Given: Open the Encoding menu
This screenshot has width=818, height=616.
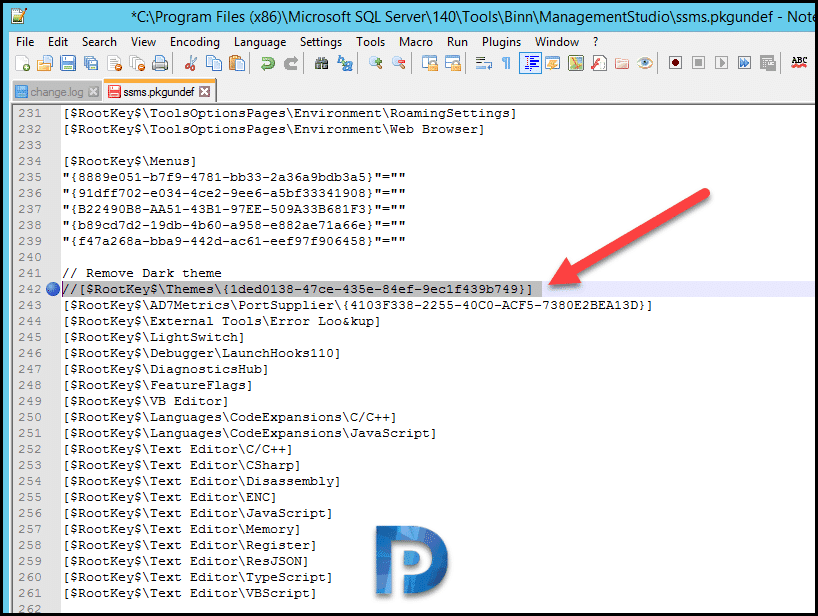Looking at the screenshot, I should pyautogui.click(x=195, y=42).
